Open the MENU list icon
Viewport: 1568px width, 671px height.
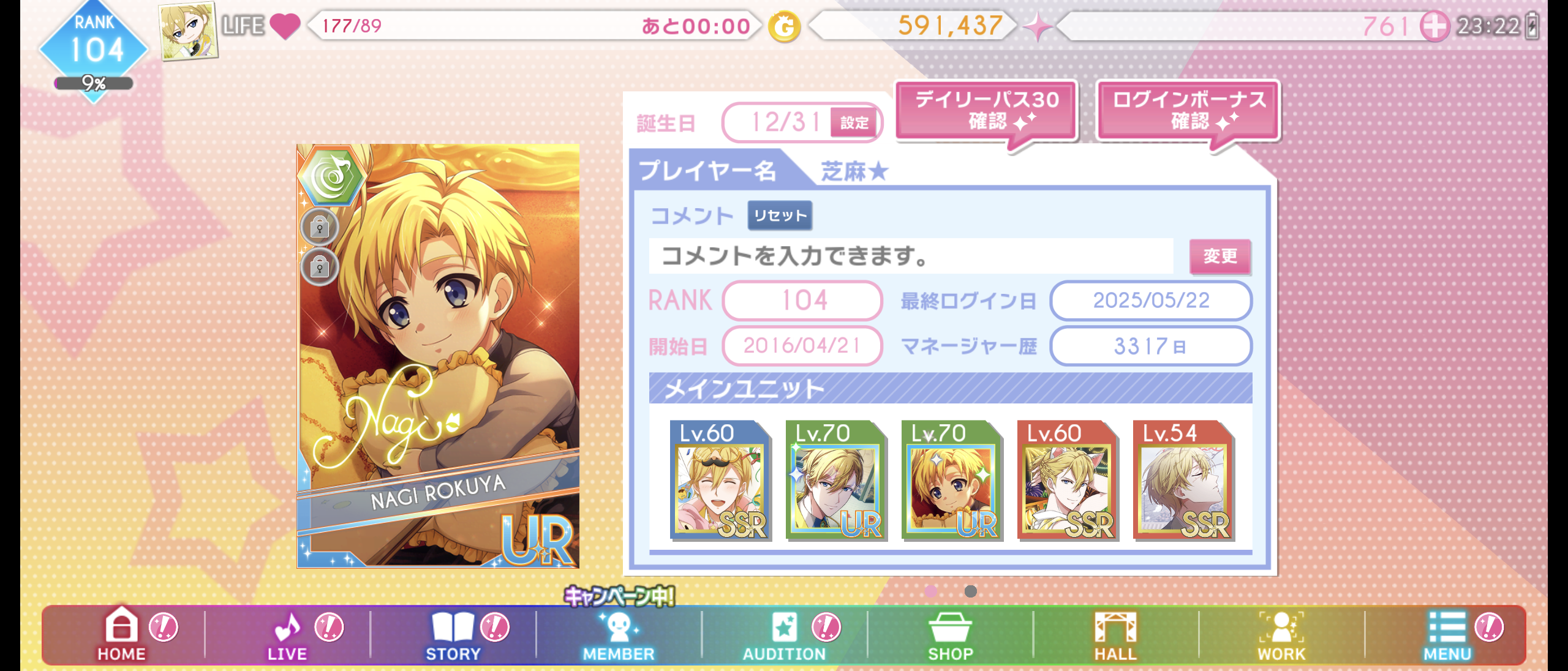(1447, 627)
